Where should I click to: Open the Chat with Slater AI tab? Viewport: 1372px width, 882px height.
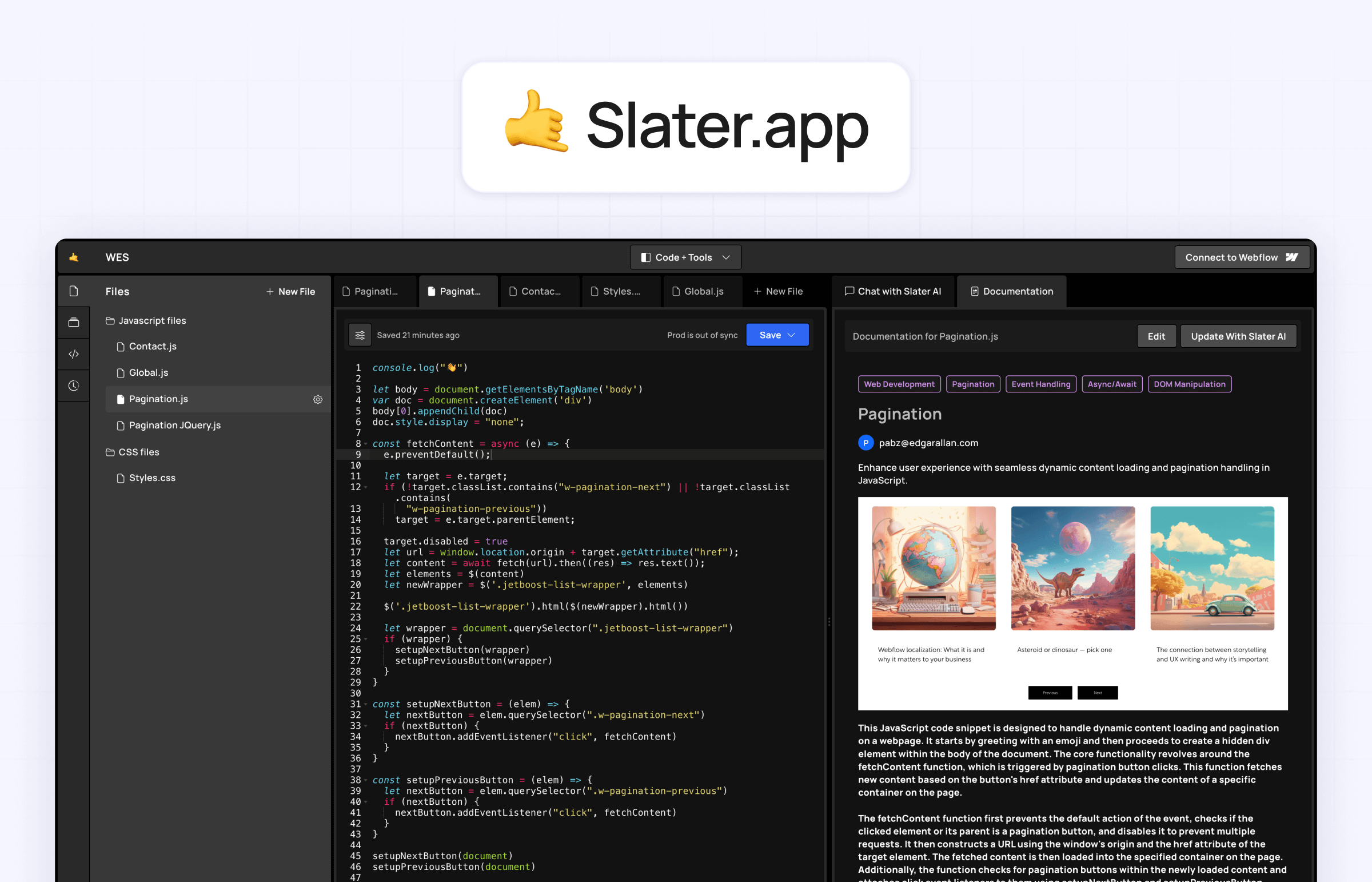(893, 292)
